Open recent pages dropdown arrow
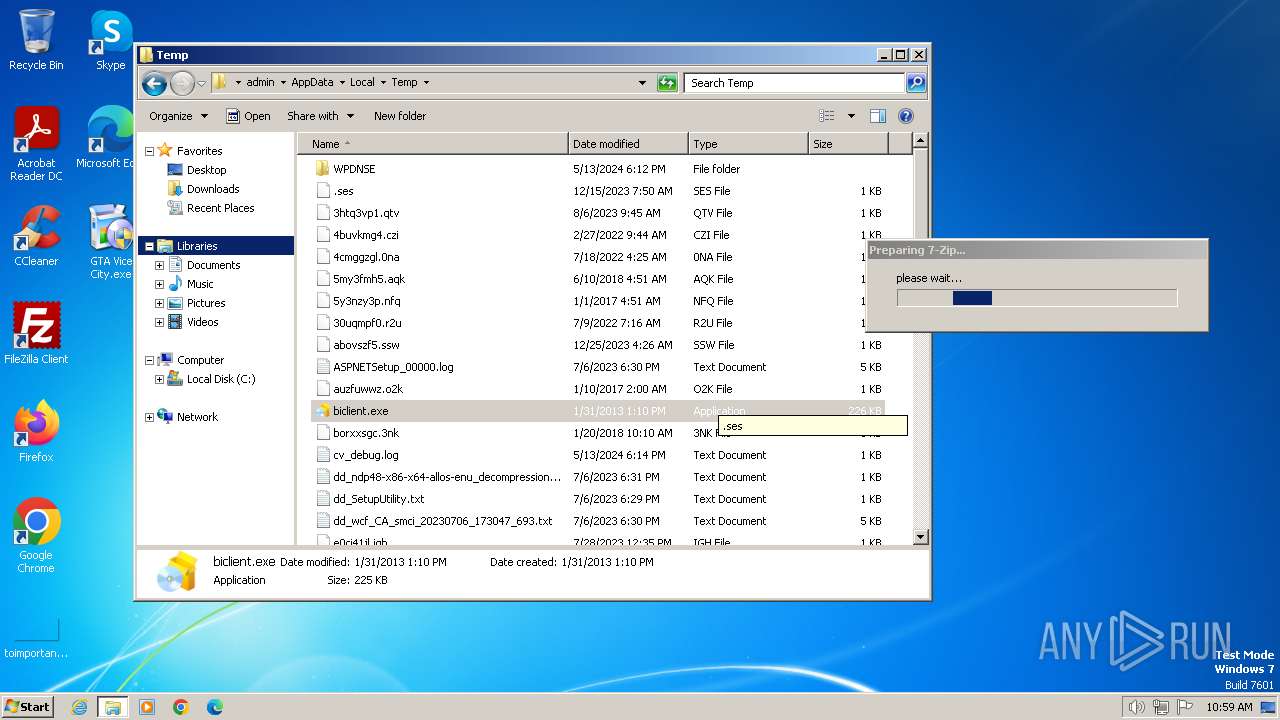 click(201, 83)
